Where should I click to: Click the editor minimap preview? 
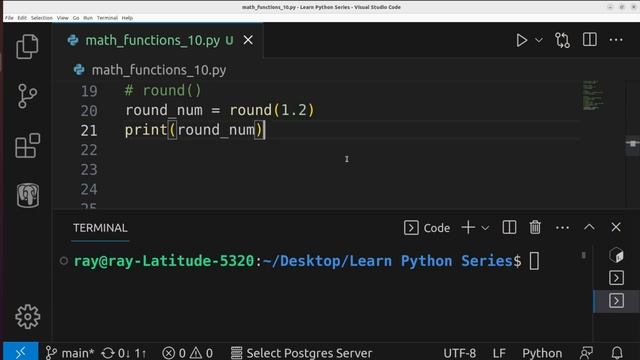click(593, 96)
